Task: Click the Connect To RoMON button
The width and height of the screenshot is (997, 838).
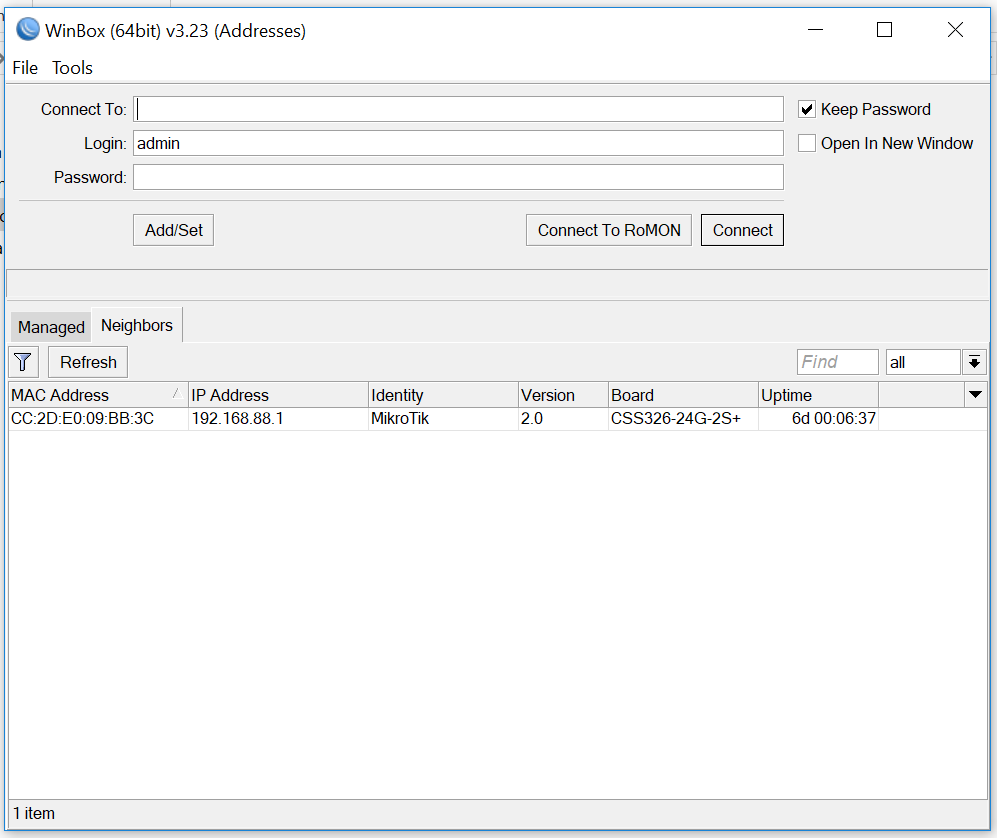Action: [609, 230]
